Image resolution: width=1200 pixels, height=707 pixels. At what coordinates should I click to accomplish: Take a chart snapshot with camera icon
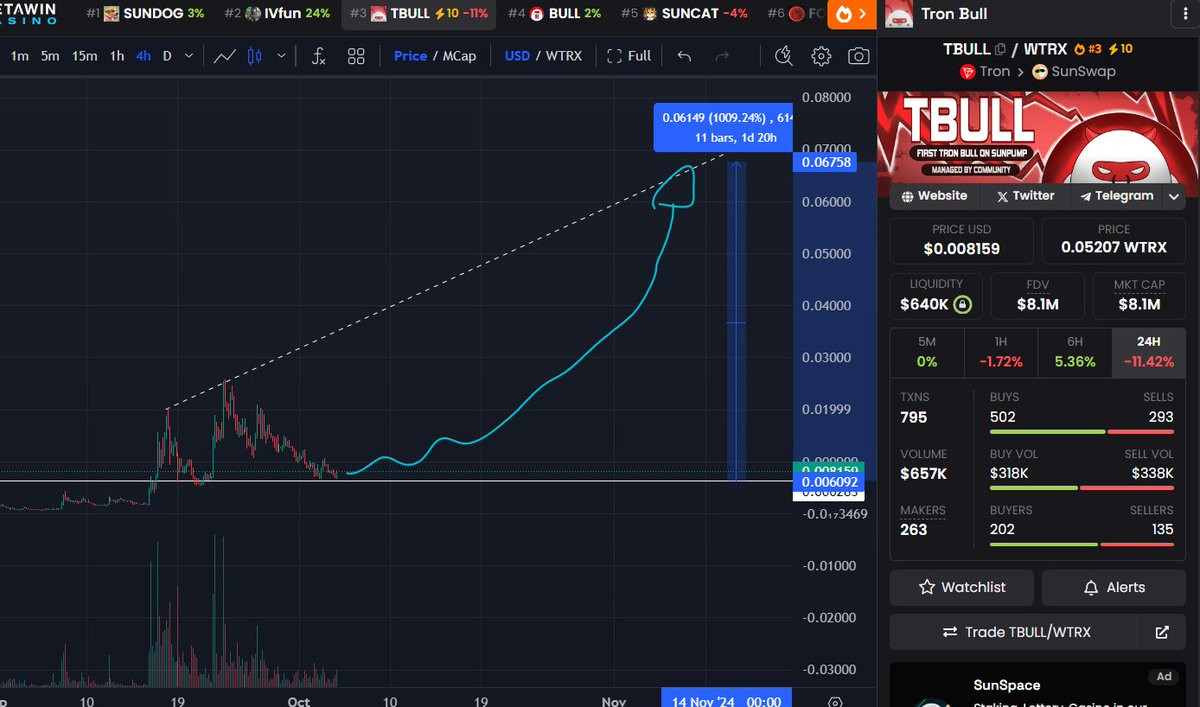pyautogui.click(x=858, y=56)
